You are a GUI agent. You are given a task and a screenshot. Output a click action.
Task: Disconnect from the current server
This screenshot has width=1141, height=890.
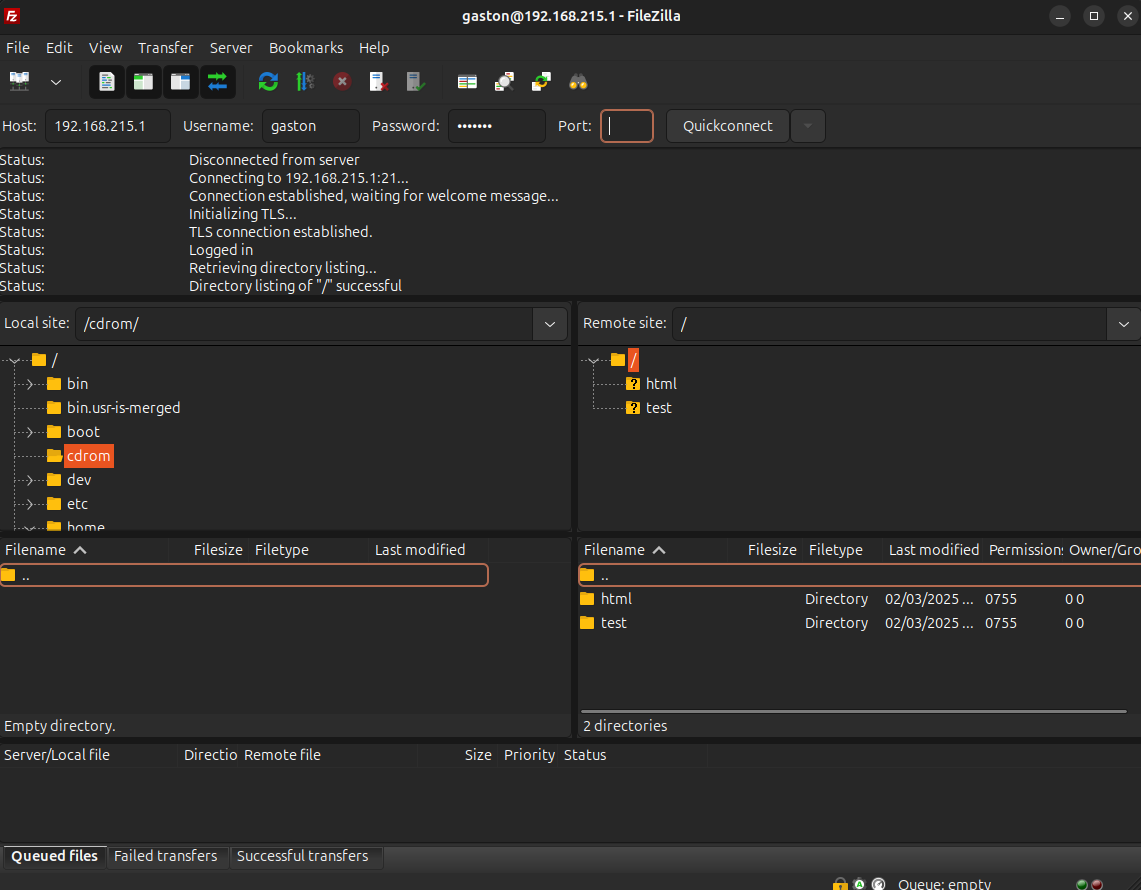coord(378,82)
